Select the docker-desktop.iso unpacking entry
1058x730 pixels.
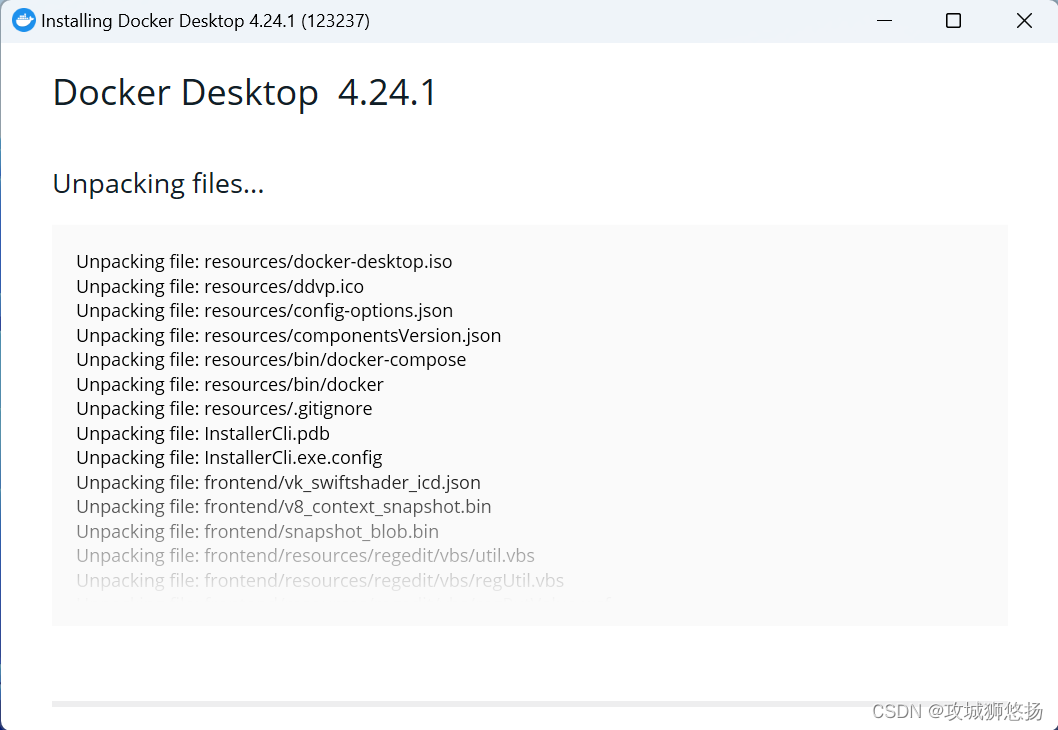[264, 261]
